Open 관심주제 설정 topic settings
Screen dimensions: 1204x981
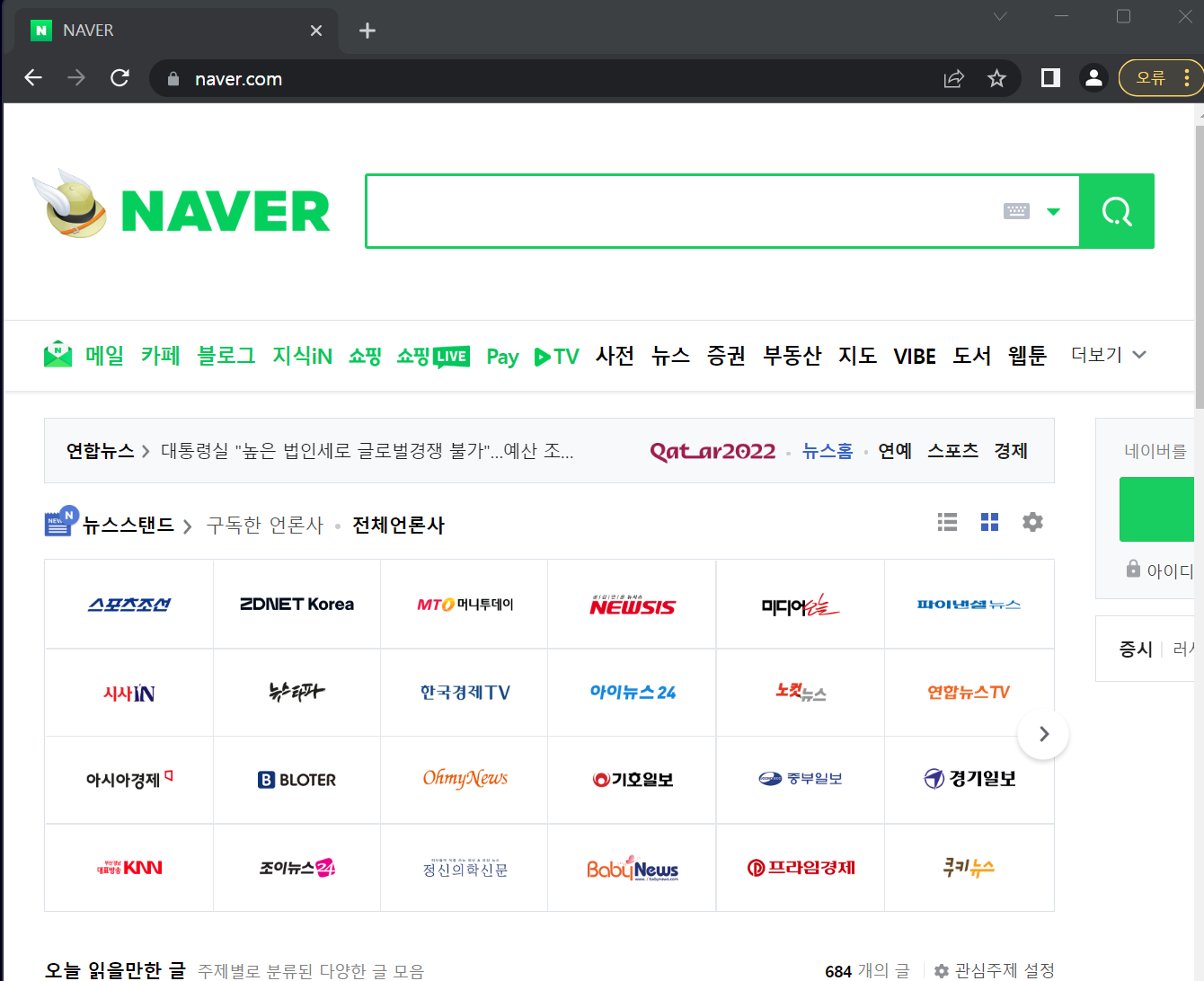[995, 971]
